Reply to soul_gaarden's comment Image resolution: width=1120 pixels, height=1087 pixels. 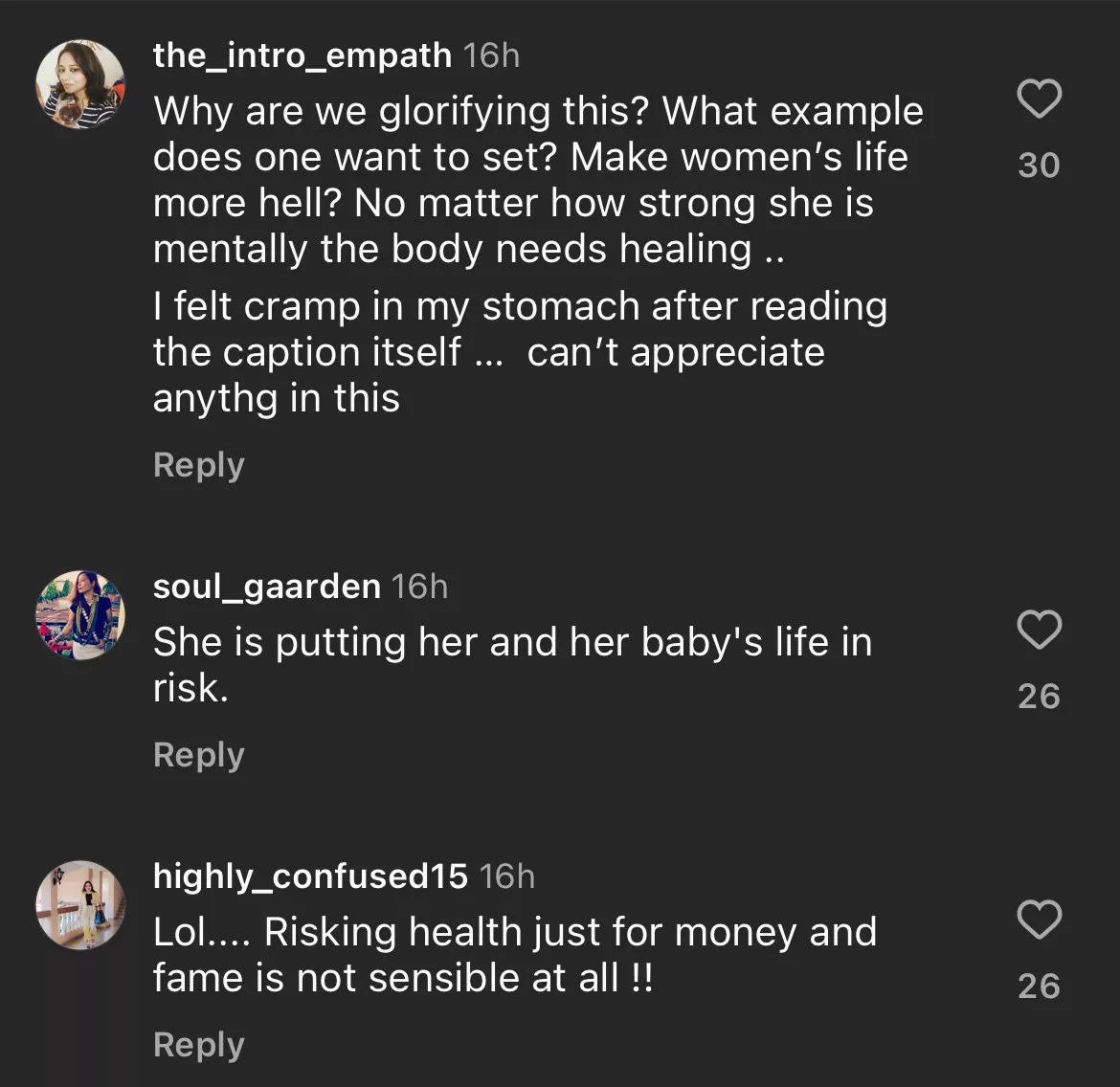click(199, 755)
